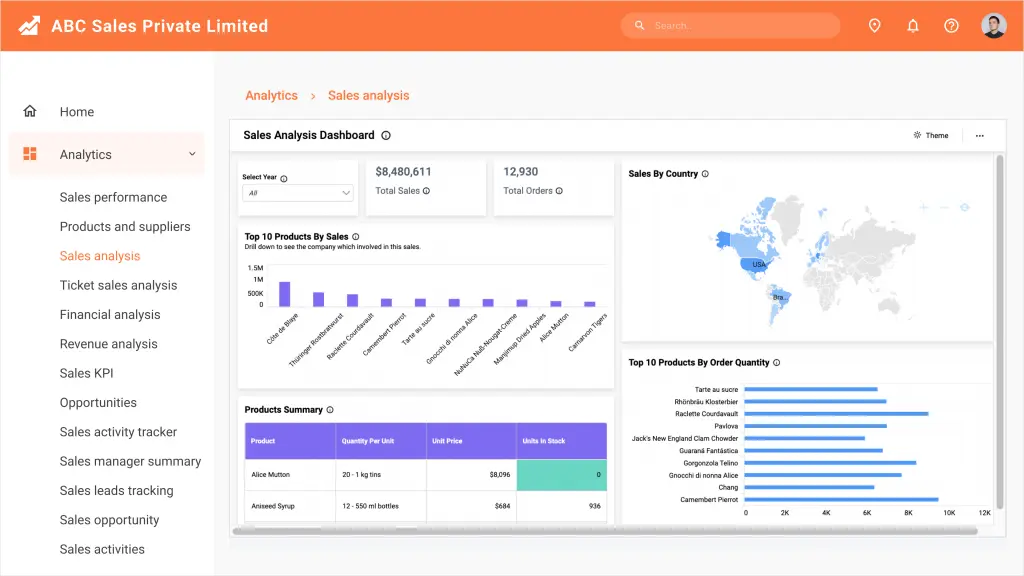Viewport: 1024px width, 576px height.
Task: Click info icon beside Total Sales
Action: pyautogui.click(x=426, y=191)
